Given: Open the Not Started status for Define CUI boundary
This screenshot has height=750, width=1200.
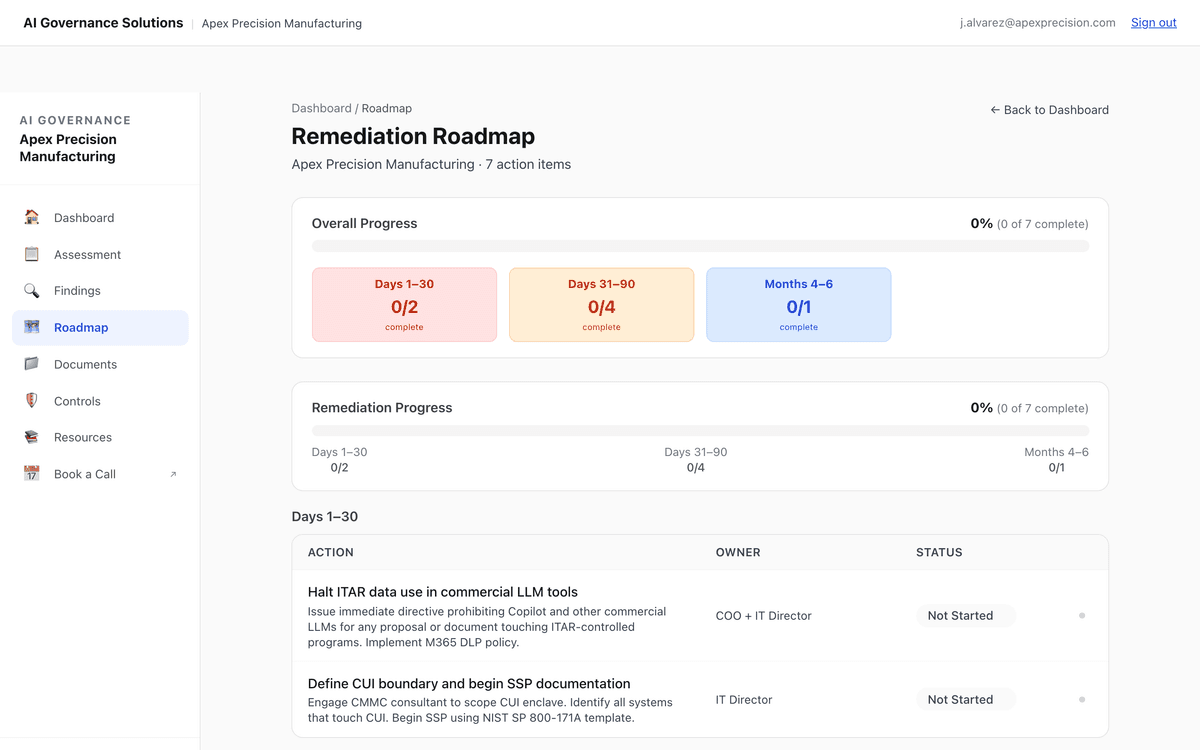Looking at the screenshot, I should (965, 700).
